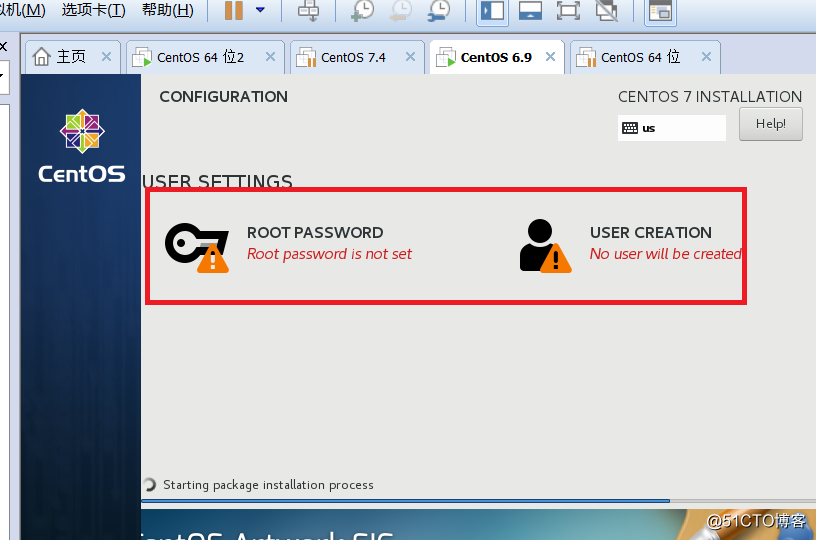Take a snapshot of the virtual machine

click(362, 10)
